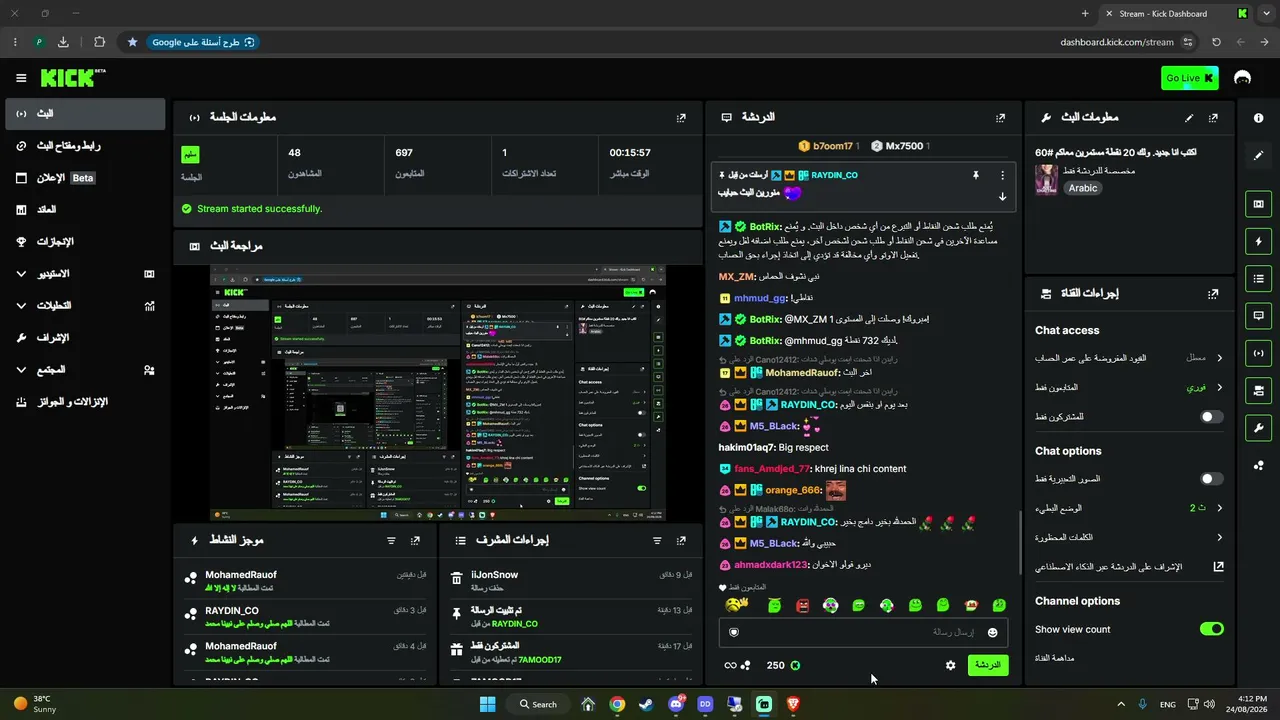
Task: Pop out the stream info panel
Action: (x=1213, y=118)
